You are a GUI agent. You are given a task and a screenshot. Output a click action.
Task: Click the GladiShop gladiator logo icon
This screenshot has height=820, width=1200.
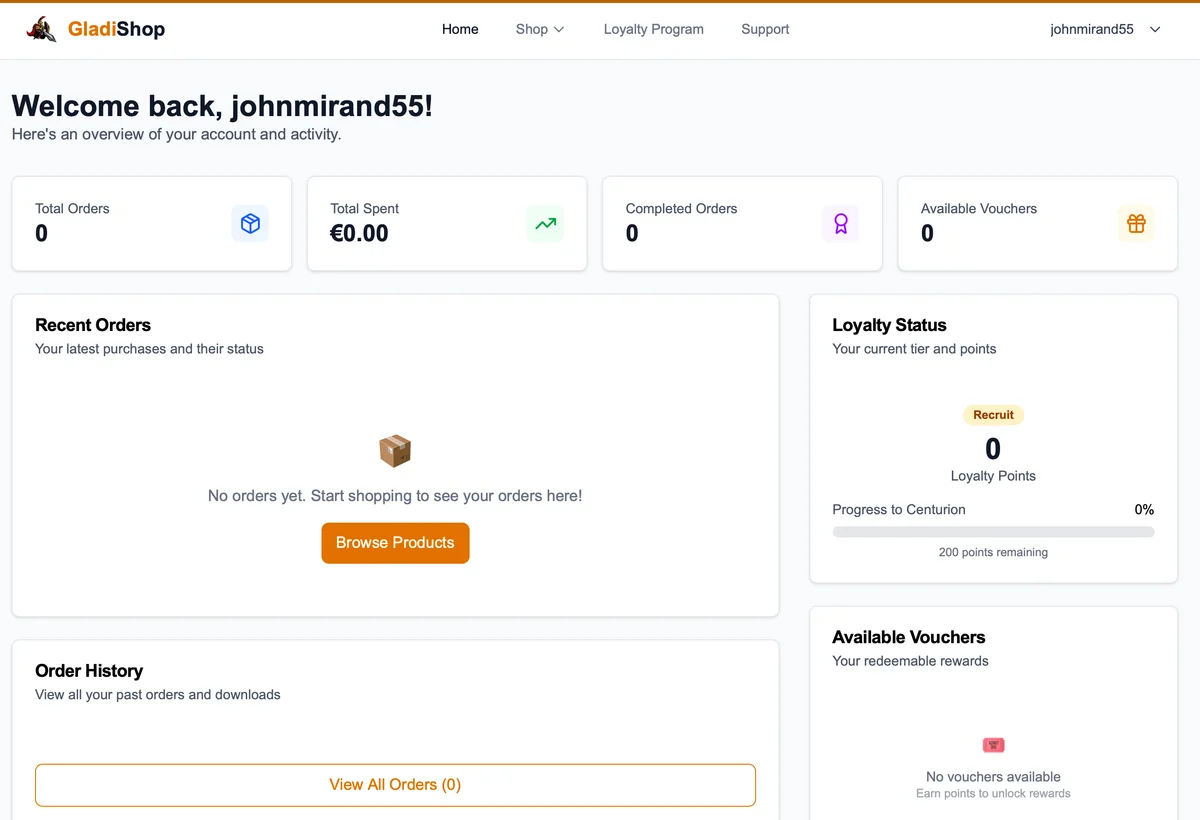click(42, 29)
